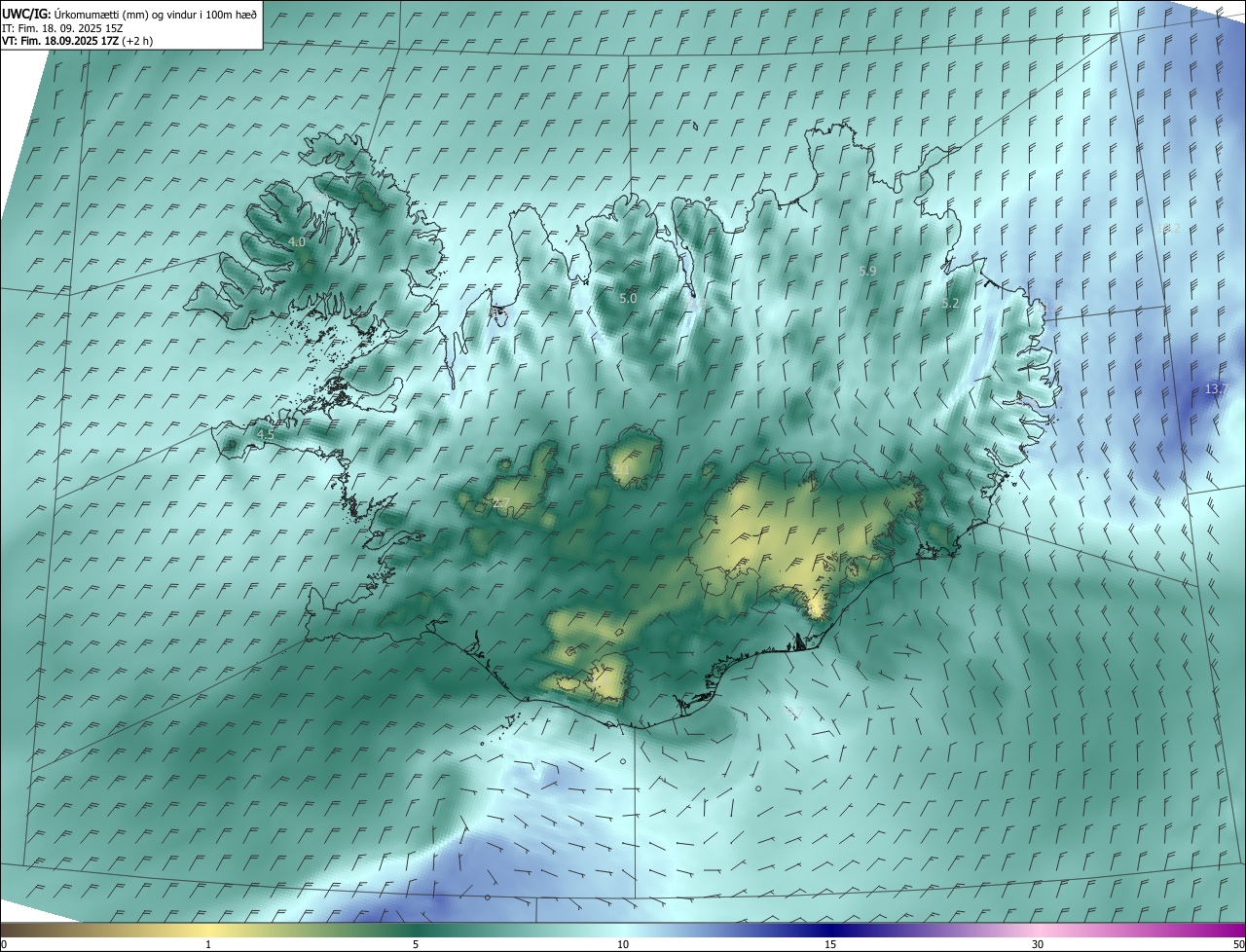Click the 1 tick on the color scale
Viewport: 1246px width, 952px height.
point(208,944)
